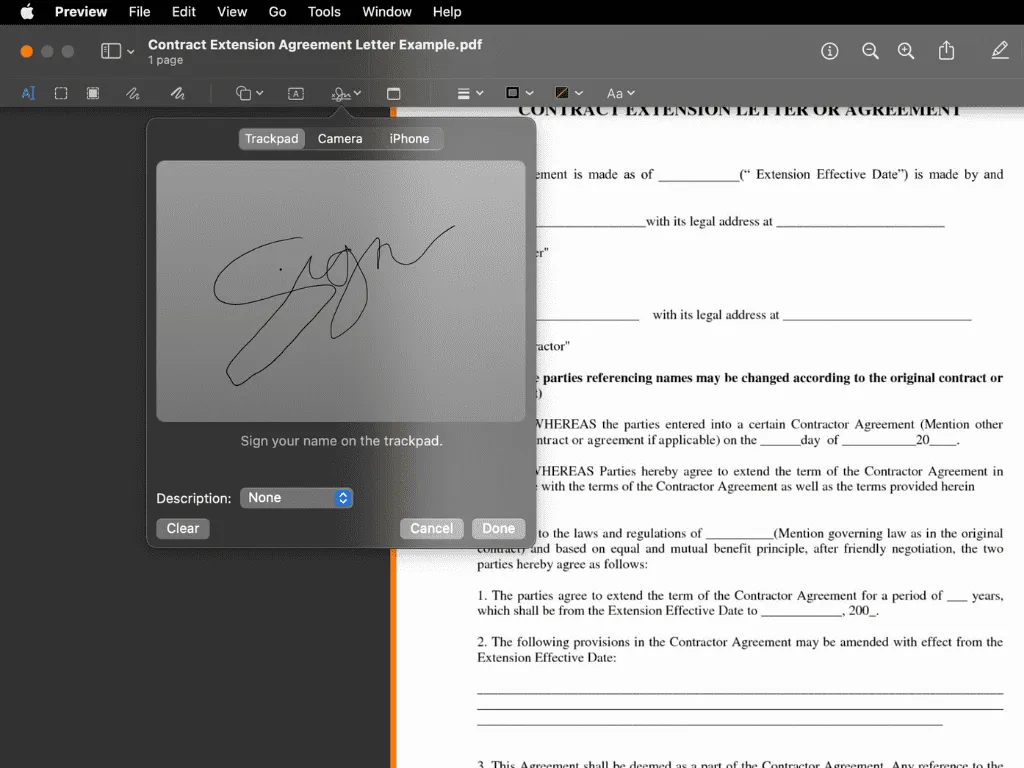Image resolution: width=1024 pixels, height=768 pixels.
Task: Zoom out of the document
Action: click(869, 50)
